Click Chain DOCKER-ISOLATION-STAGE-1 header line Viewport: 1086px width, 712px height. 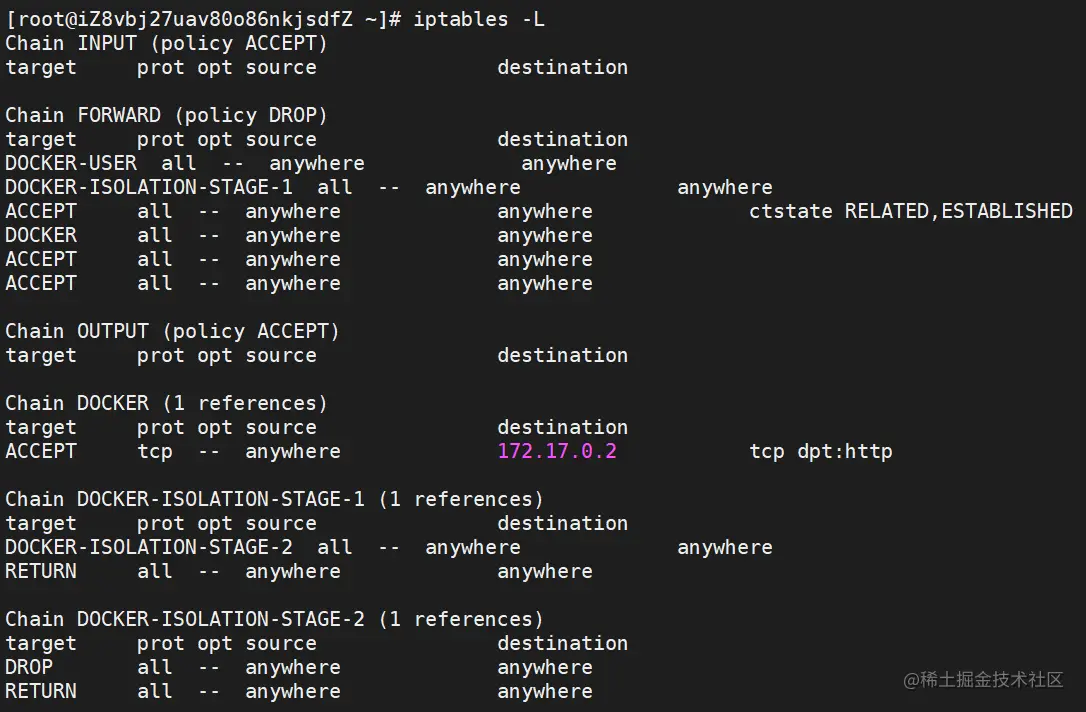(274, 499)
